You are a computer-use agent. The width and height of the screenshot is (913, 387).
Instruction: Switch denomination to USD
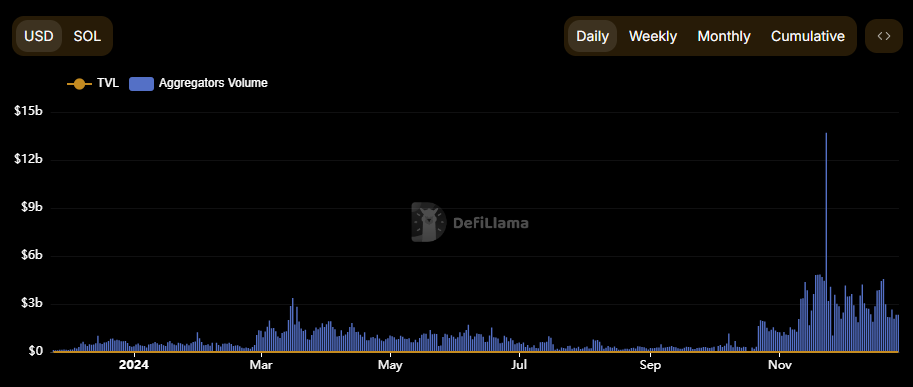pos(39,36)
